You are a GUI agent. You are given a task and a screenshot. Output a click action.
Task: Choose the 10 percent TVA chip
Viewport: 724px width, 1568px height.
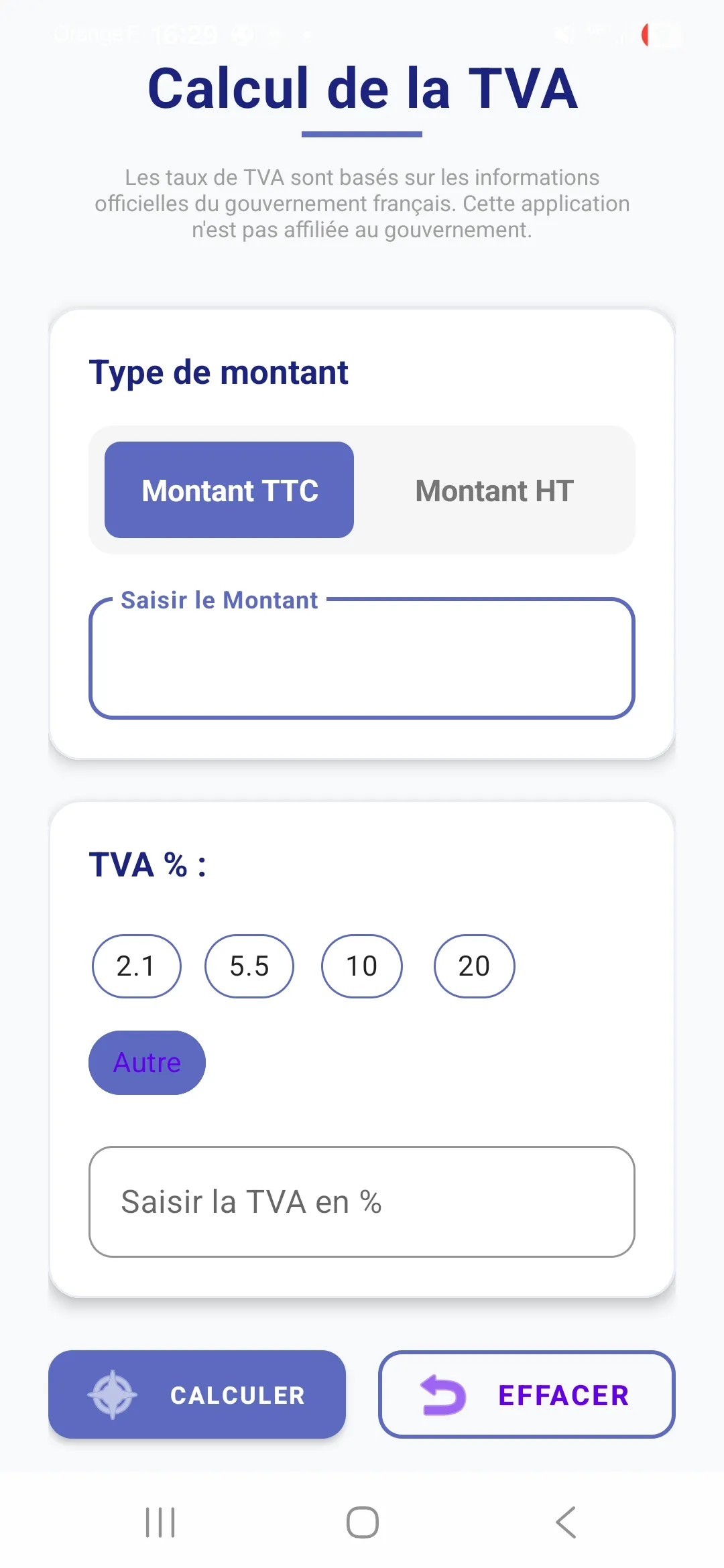tap(362, 966)
